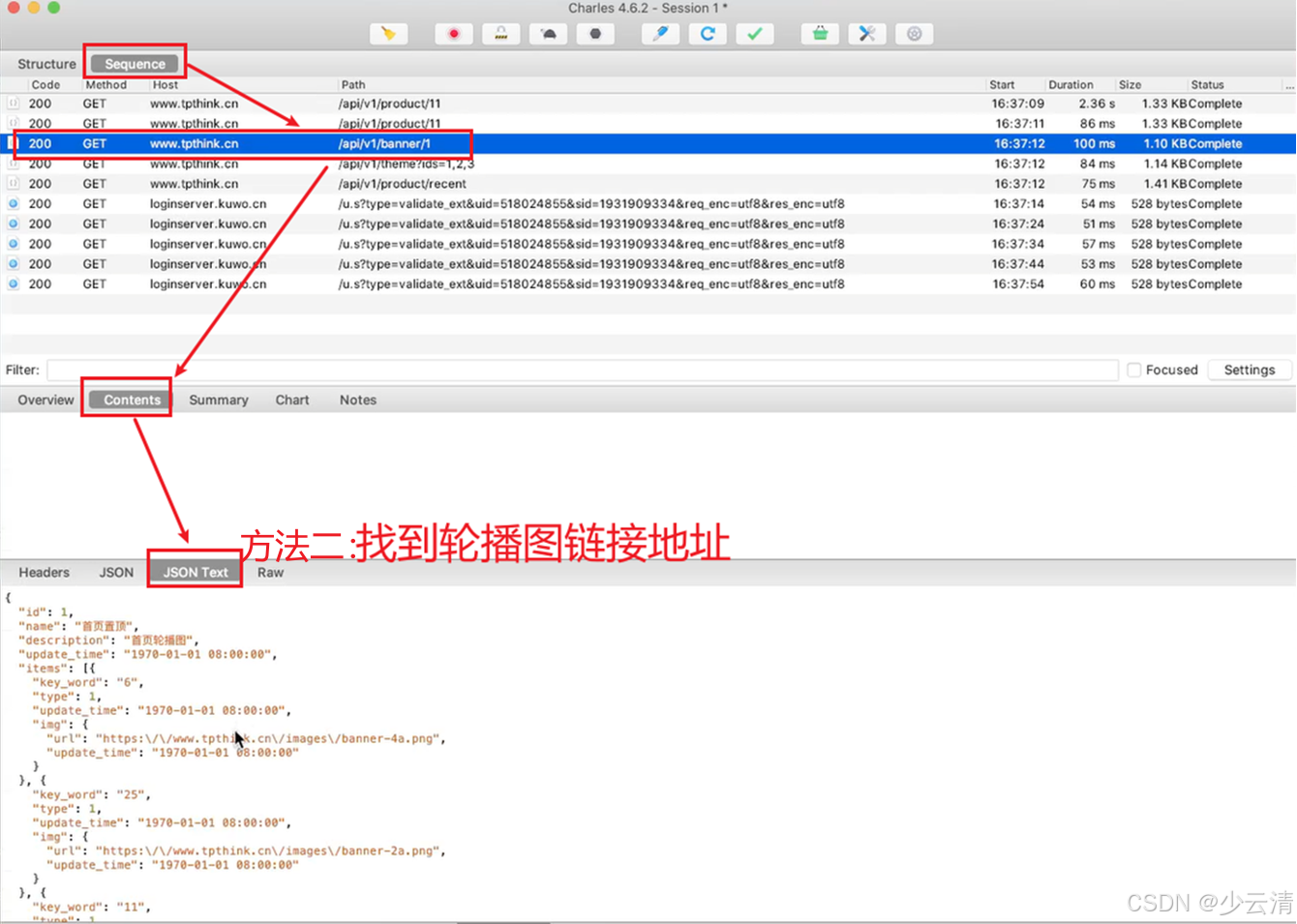Click the banner-2a.png url line in JSON
Image resolution: width=1297 pixels, height=924 pixels.
pyautogui.click(x=246, y=851)
